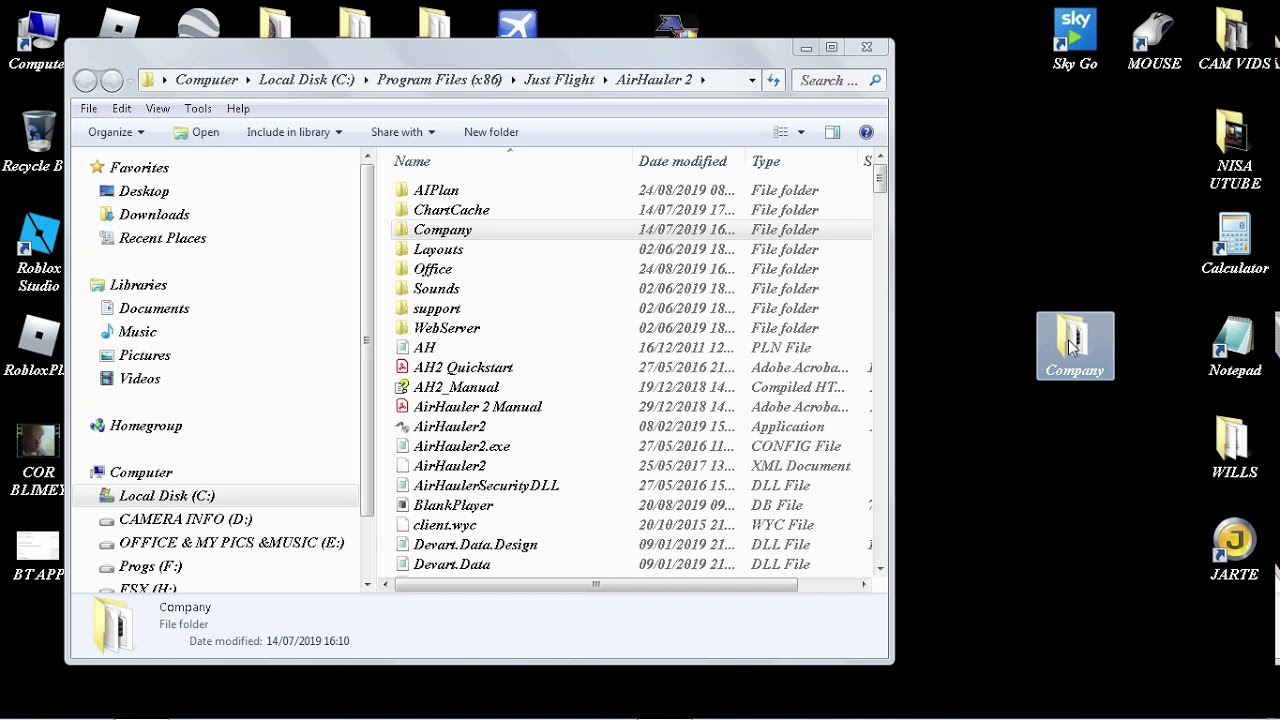The height and width of the screenshot is (720, 1280).
Task: Open the Share with dropdown
Action: pyautogui.click(x=403, y=132)
